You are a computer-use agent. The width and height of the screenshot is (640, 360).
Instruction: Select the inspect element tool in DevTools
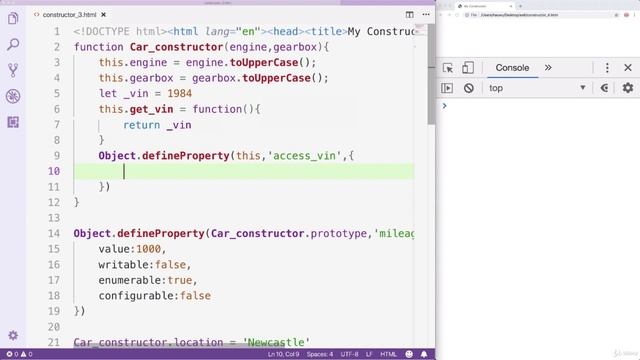pos(448,68)
